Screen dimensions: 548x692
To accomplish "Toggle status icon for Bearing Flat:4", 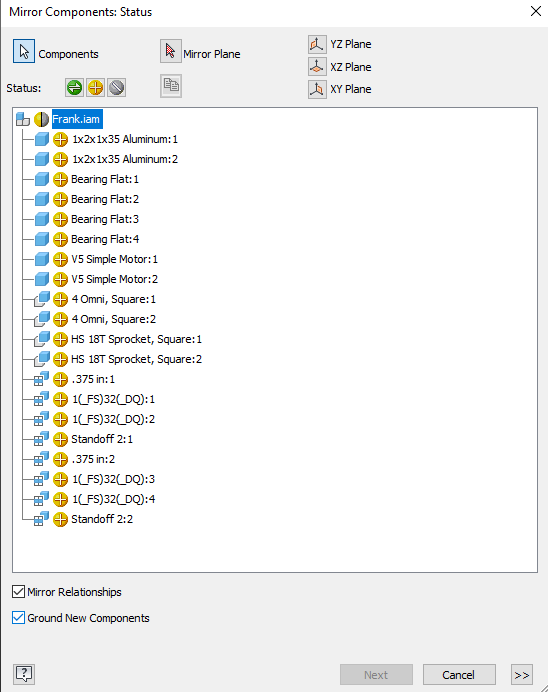I will 60,239.
